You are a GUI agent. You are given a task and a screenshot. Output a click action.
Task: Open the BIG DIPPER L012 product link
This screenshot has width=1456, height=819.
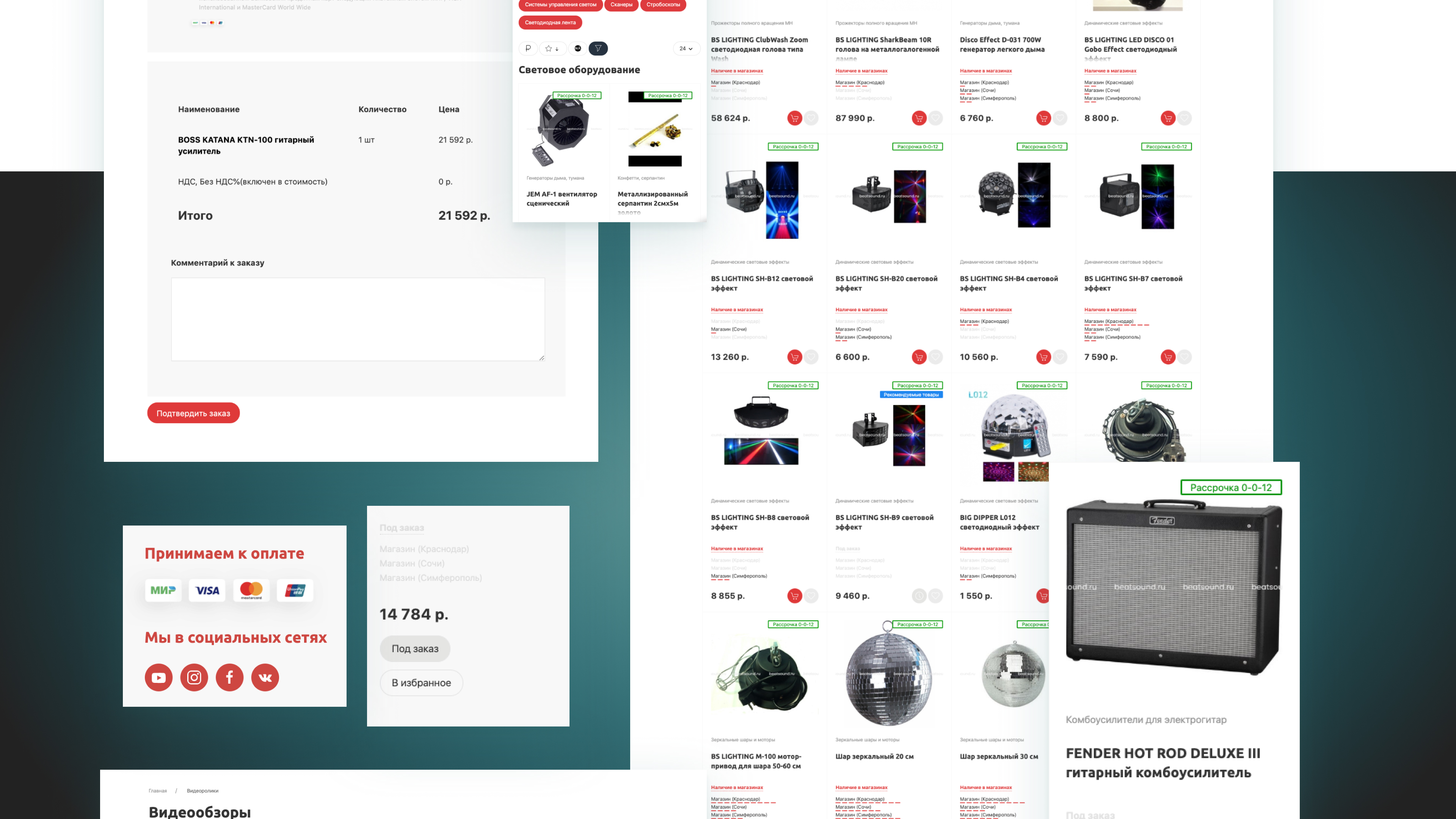tap(999, 522)
